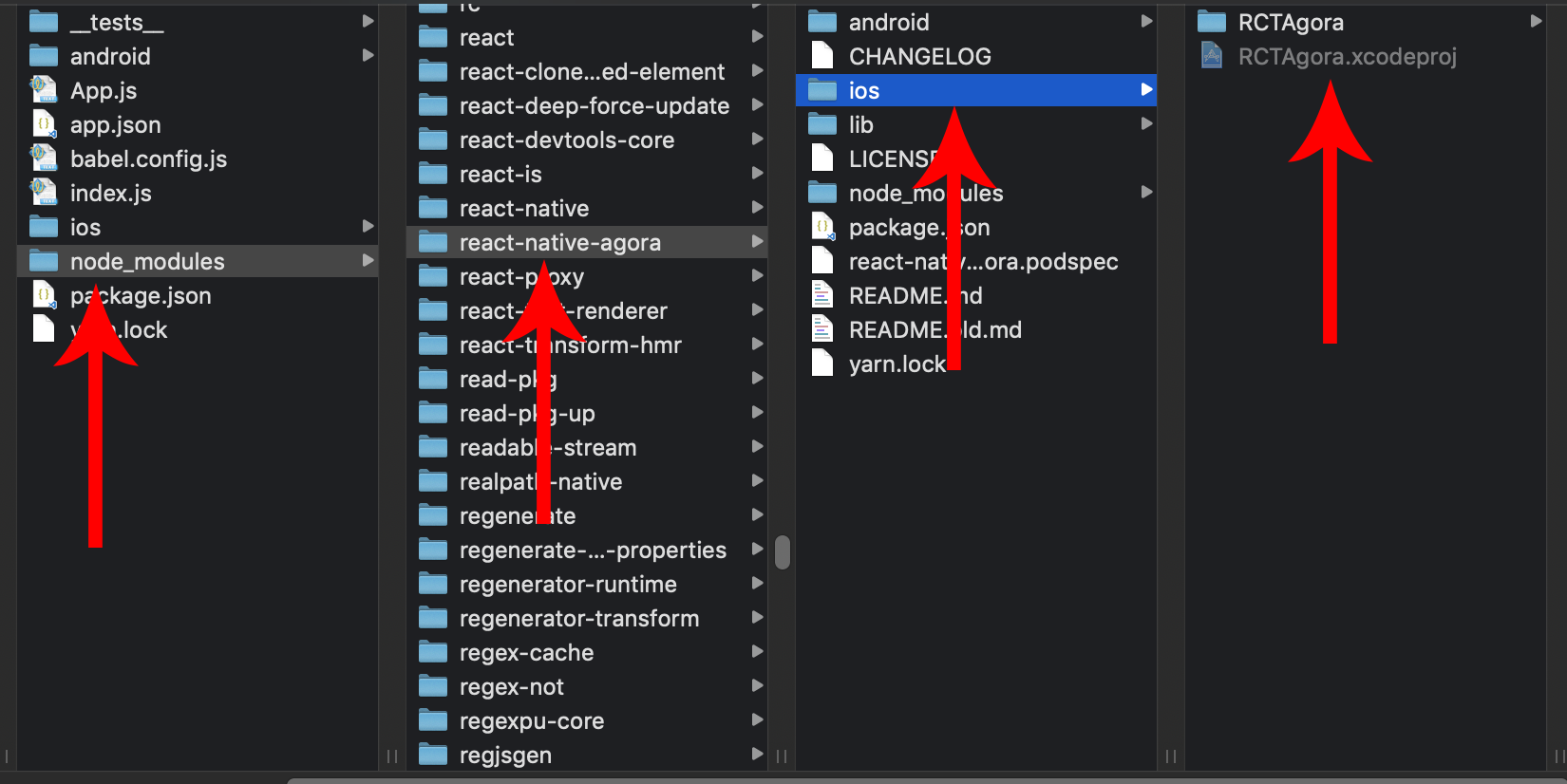The image size is (1567, 784).
Task: Click the RCTAgora folder icon
Action: [1212, 22]
